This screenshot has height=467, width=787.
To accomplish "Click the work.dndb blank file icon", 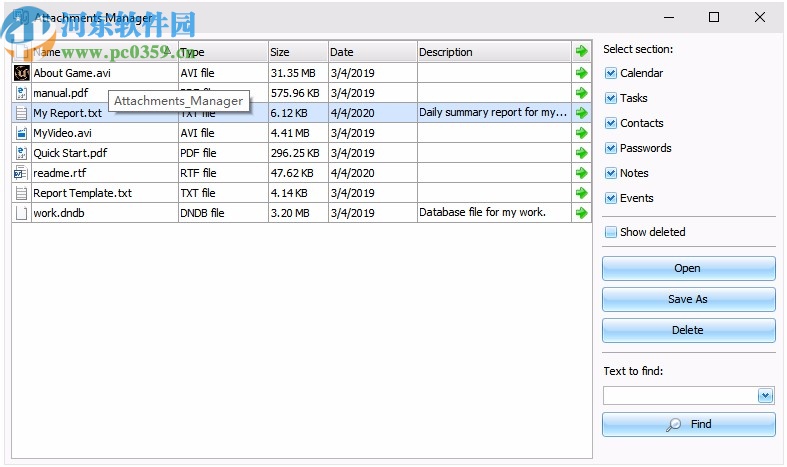I will 22,213.
